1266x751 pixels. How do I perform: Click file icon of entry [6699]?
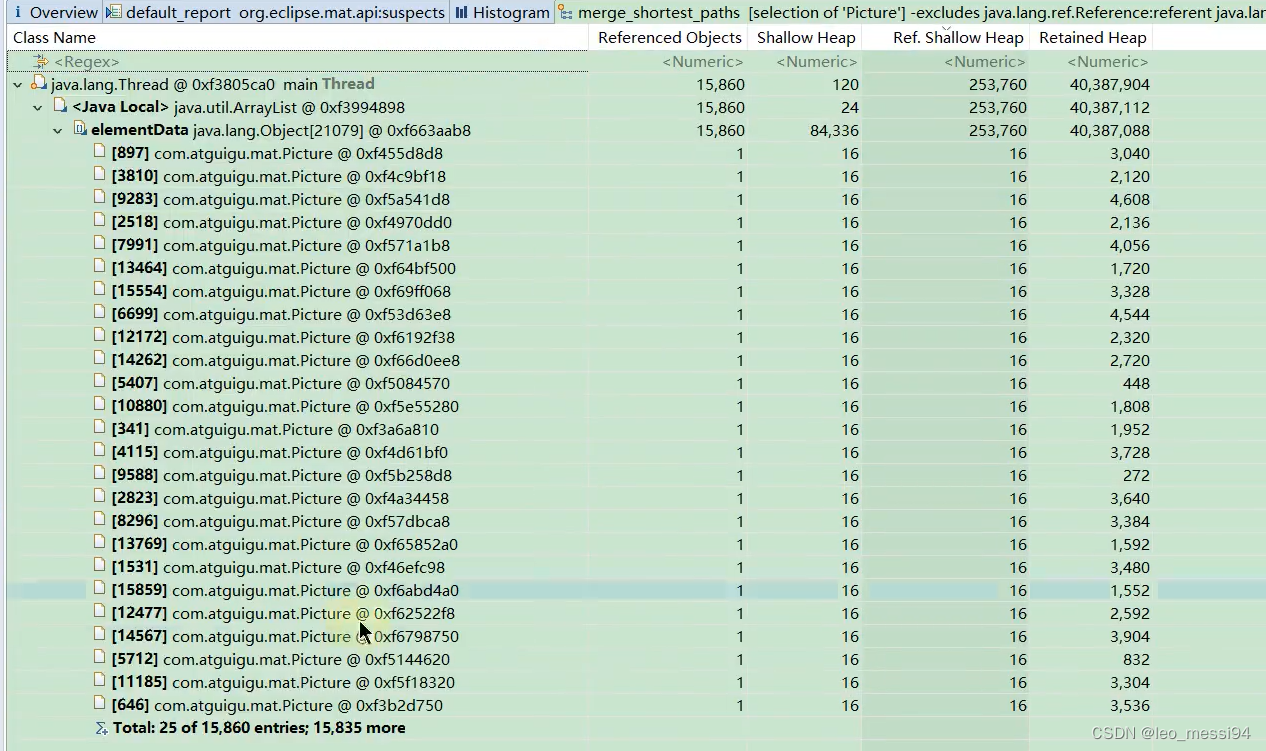[100, 313]
